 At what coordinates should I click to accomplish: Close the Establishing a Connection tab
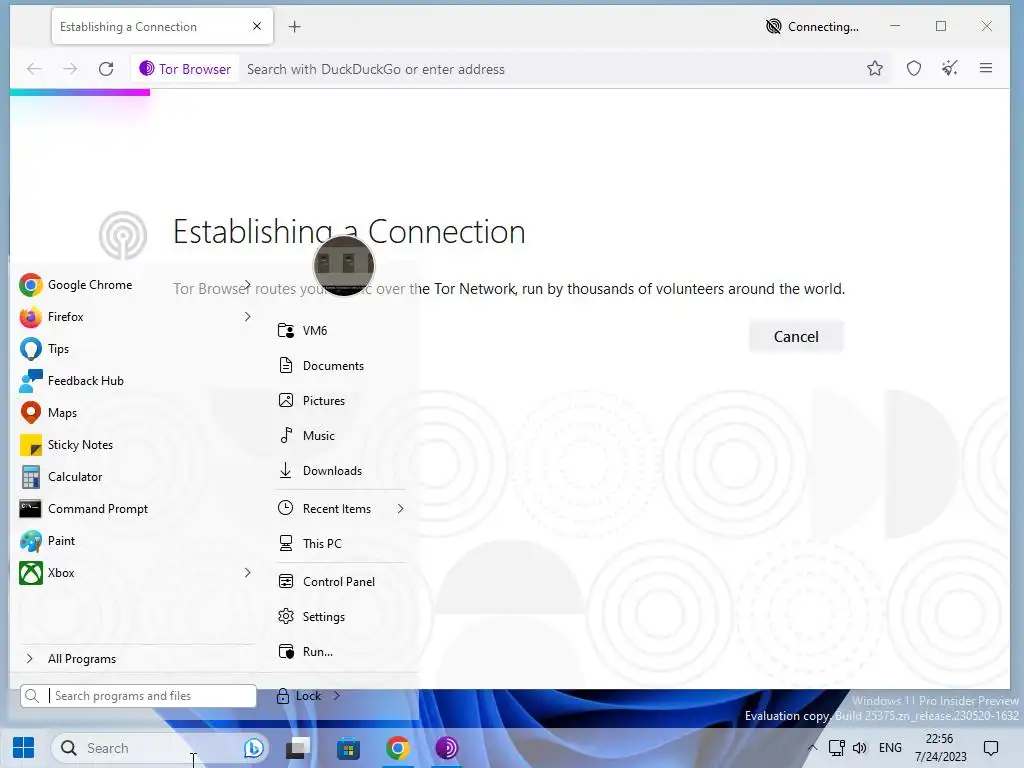257,26
